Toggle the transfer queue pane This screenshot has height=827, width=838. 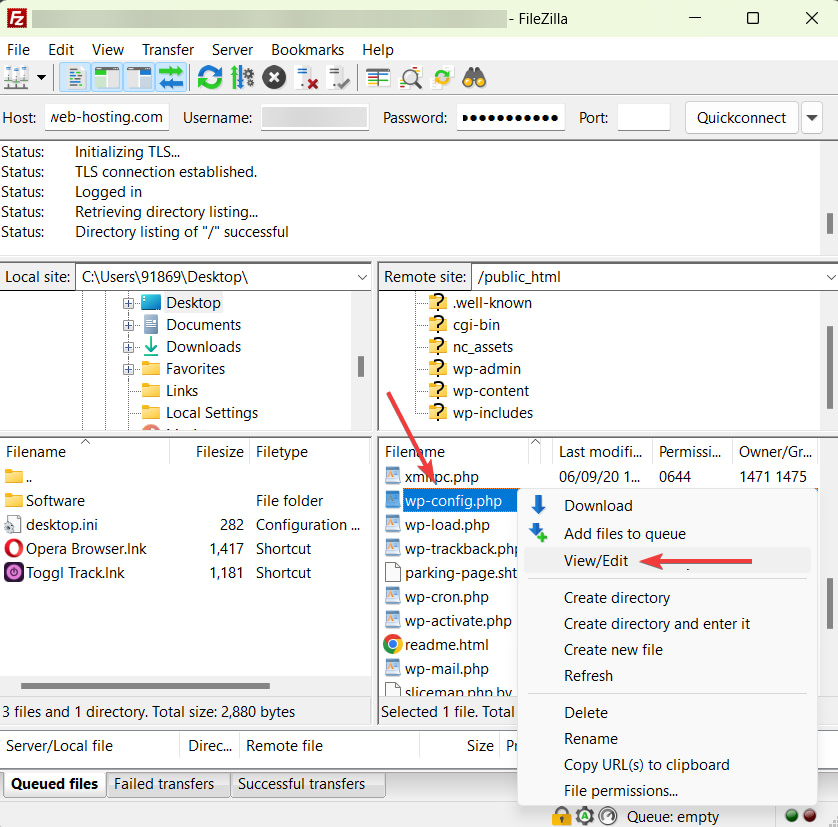tap(172, 77)
